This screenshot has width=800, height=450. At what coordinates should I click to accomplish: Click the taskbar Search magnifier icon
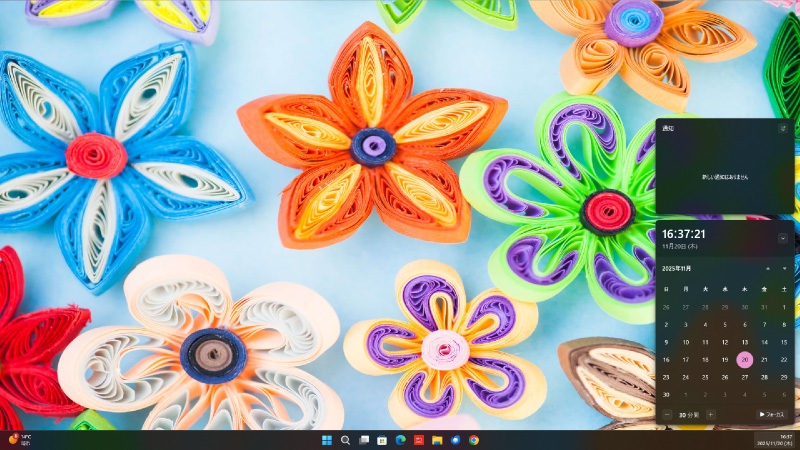tap(345, 440)
